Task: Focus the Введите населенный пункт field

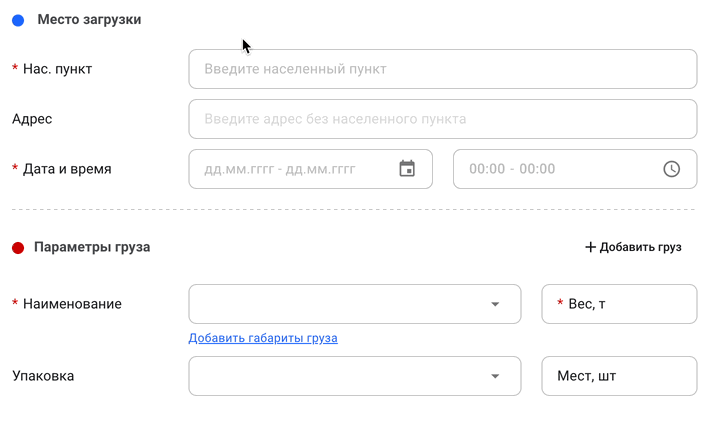Action: click(442, 69)
